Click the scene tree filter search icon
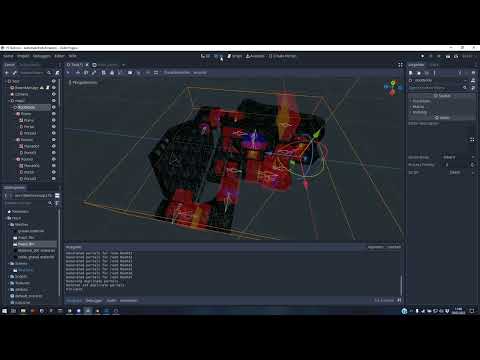The image size is (480, 360). pyautogui.click(x=49, y=73)
